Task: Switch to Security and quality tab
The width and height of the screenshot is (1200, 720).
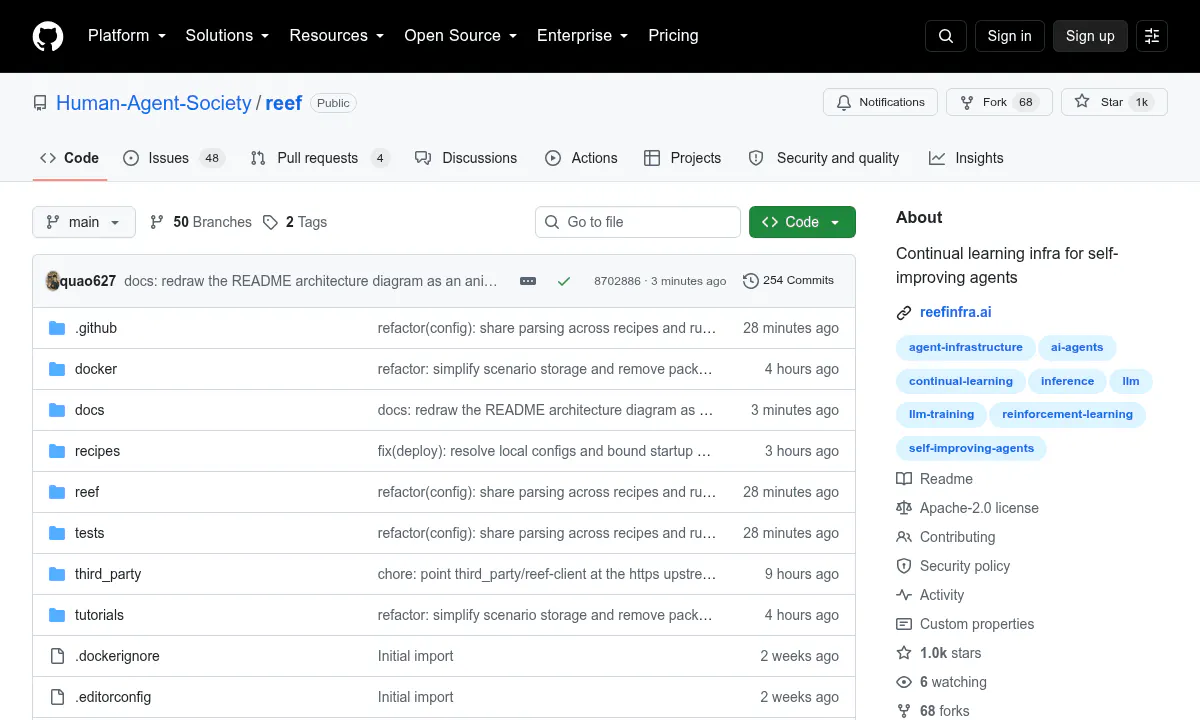Action: 824,158
